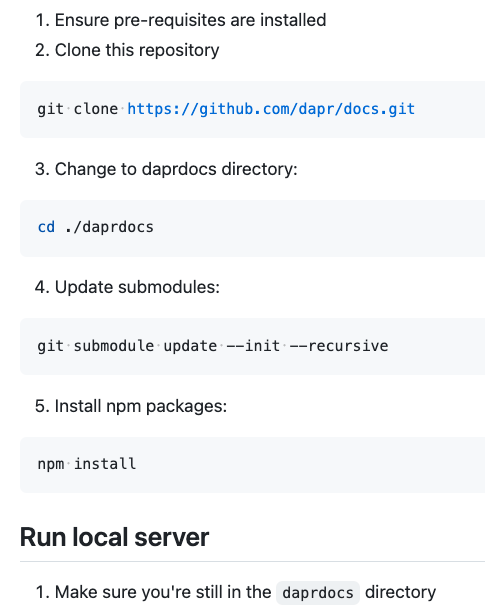Click the '--init' flag in command
Viewport: 485px width, 612px height.
click(253, 346)
